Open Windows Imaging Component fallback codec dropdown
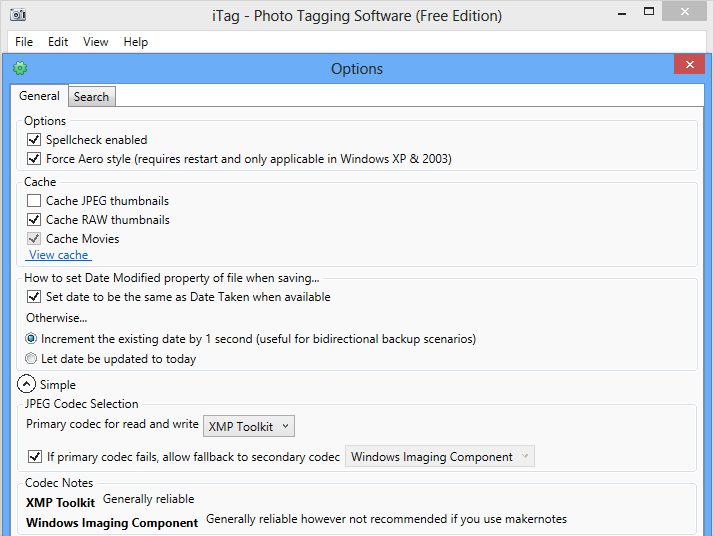Image resolution: width=714 pixels, height=536 pixels. [440, 457]
